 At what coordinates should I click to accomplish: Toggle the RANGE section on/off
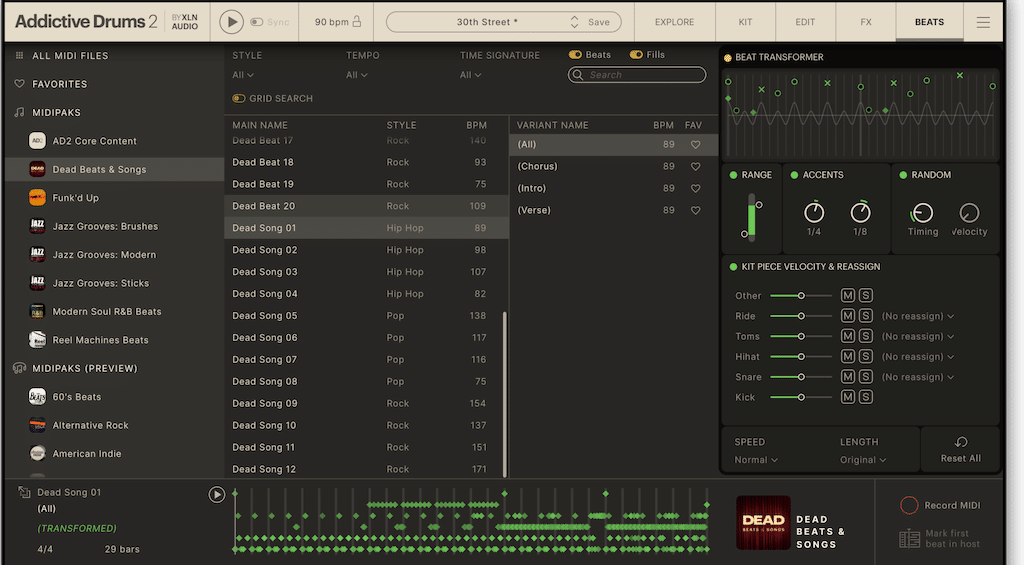(x=733, y=175)
